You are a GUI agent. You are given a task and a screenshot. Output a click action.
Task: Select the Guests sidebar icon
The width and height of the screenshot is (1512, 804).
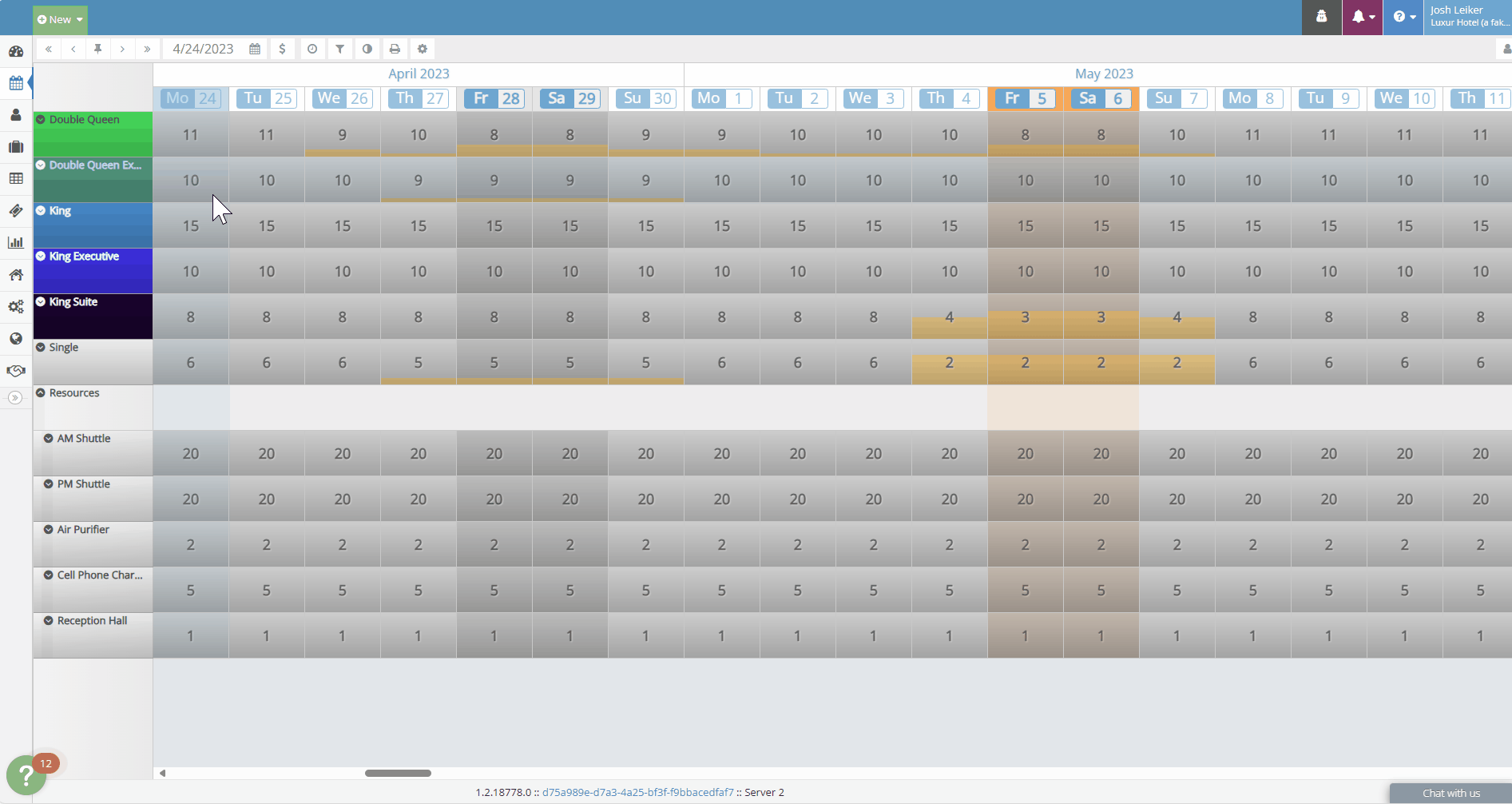click(x=16, y=114)
